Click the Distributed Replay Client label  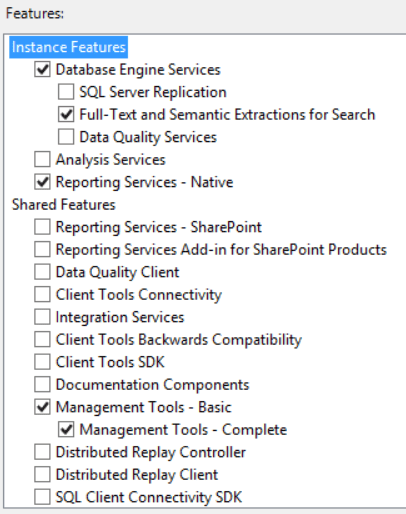tap(137, 475)
